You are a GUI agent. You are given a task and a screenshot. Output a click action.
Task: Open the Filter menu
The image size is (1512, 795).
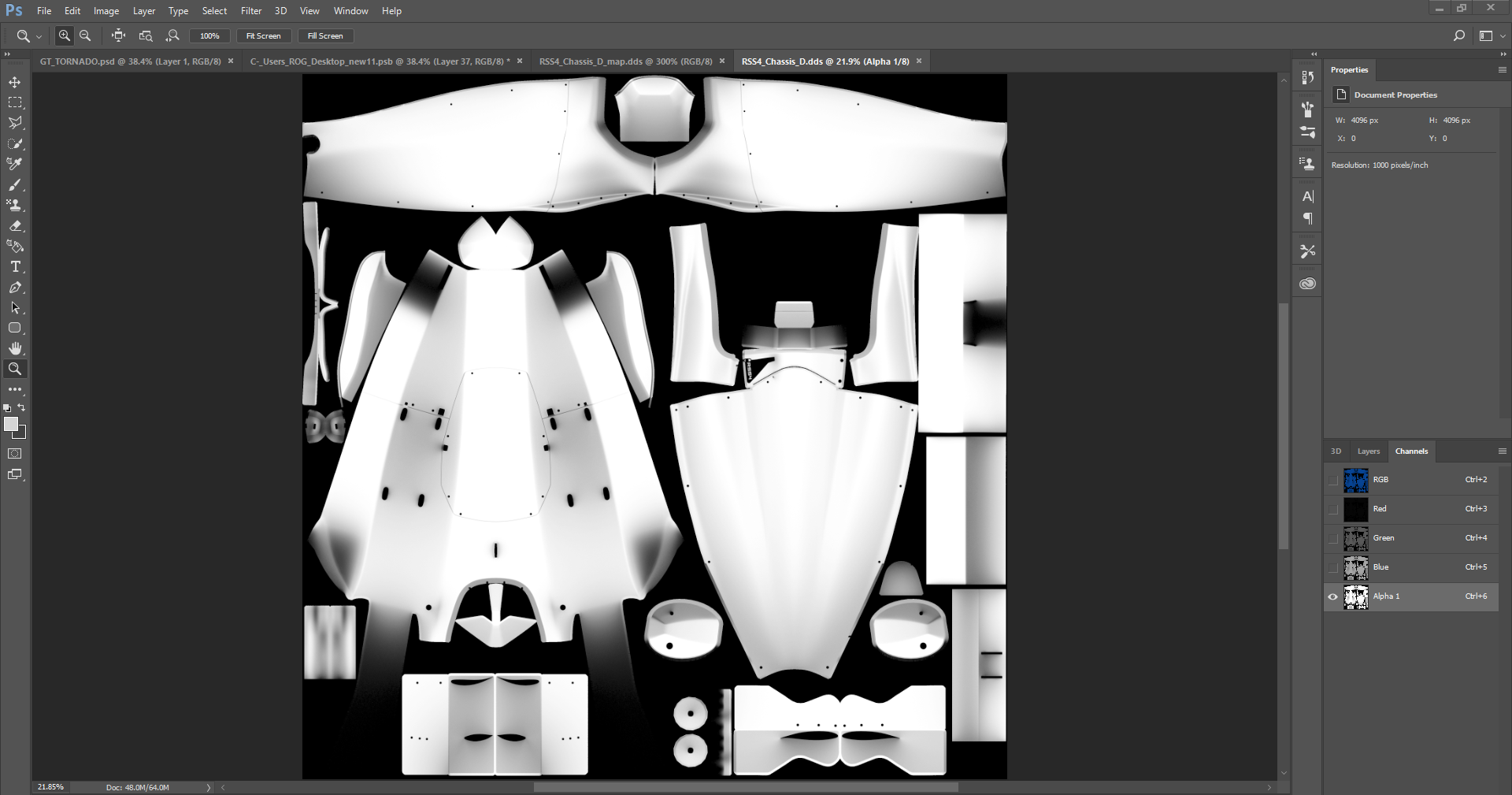coord(251,11)
